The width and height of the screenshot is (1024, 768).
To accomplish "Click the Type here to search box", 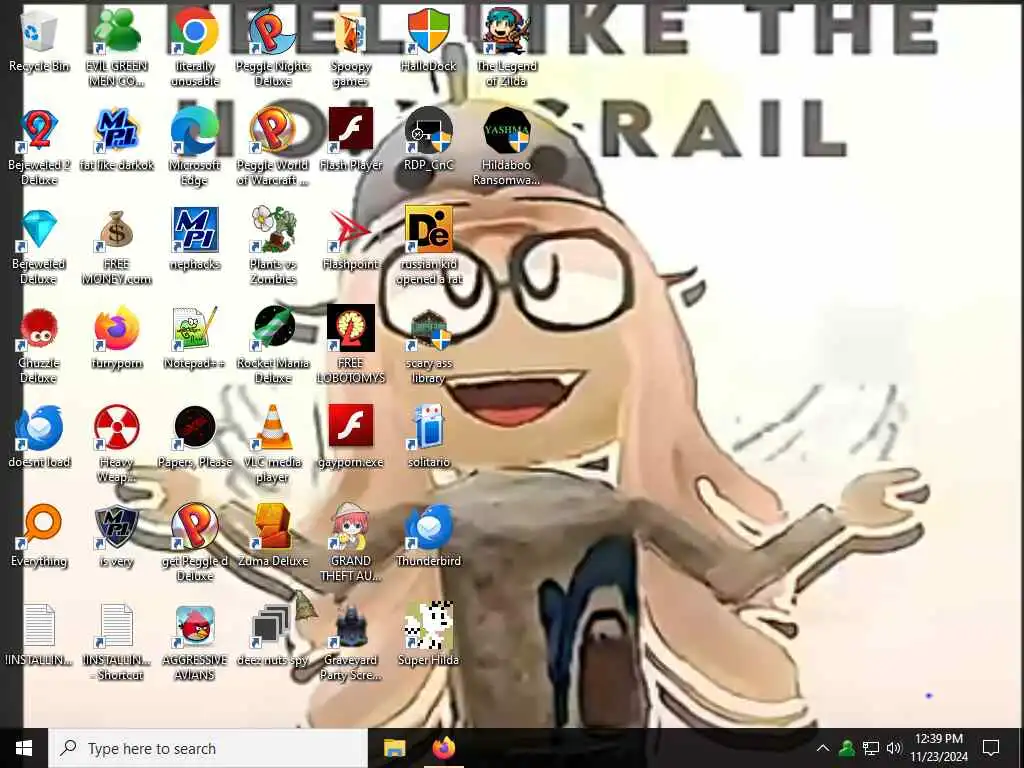I will coord(209,748).
